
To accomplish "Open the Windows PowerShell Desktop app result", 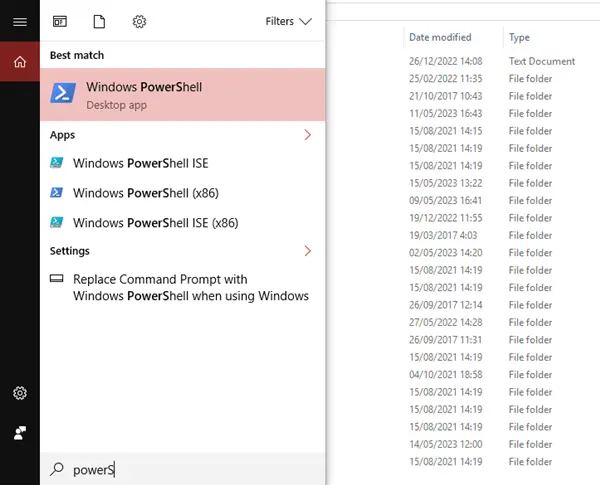I will pyautogui.click(x=183, y=95).
